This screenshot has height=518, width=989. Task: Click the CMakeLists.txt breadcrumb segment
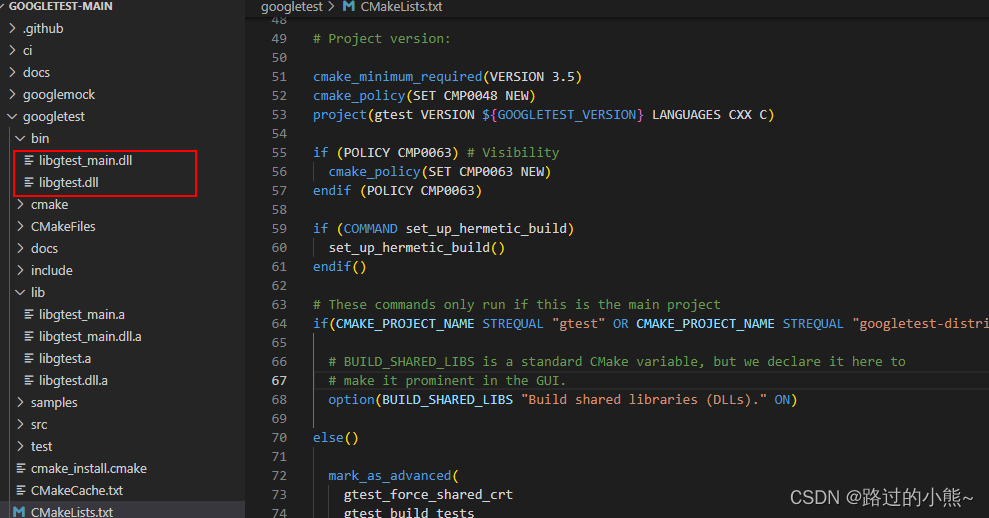click(x=401, y=6)
